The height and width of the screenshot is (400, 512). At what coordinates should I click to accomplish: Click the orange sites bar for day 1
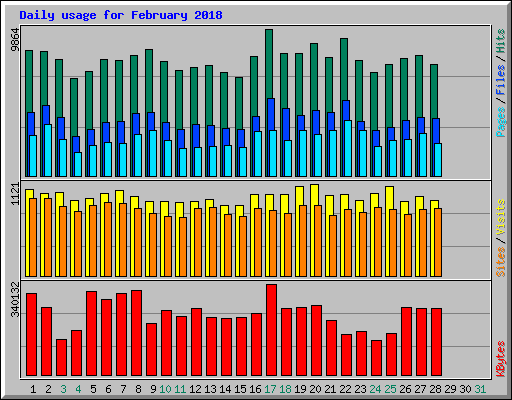(x=33, y=237)
